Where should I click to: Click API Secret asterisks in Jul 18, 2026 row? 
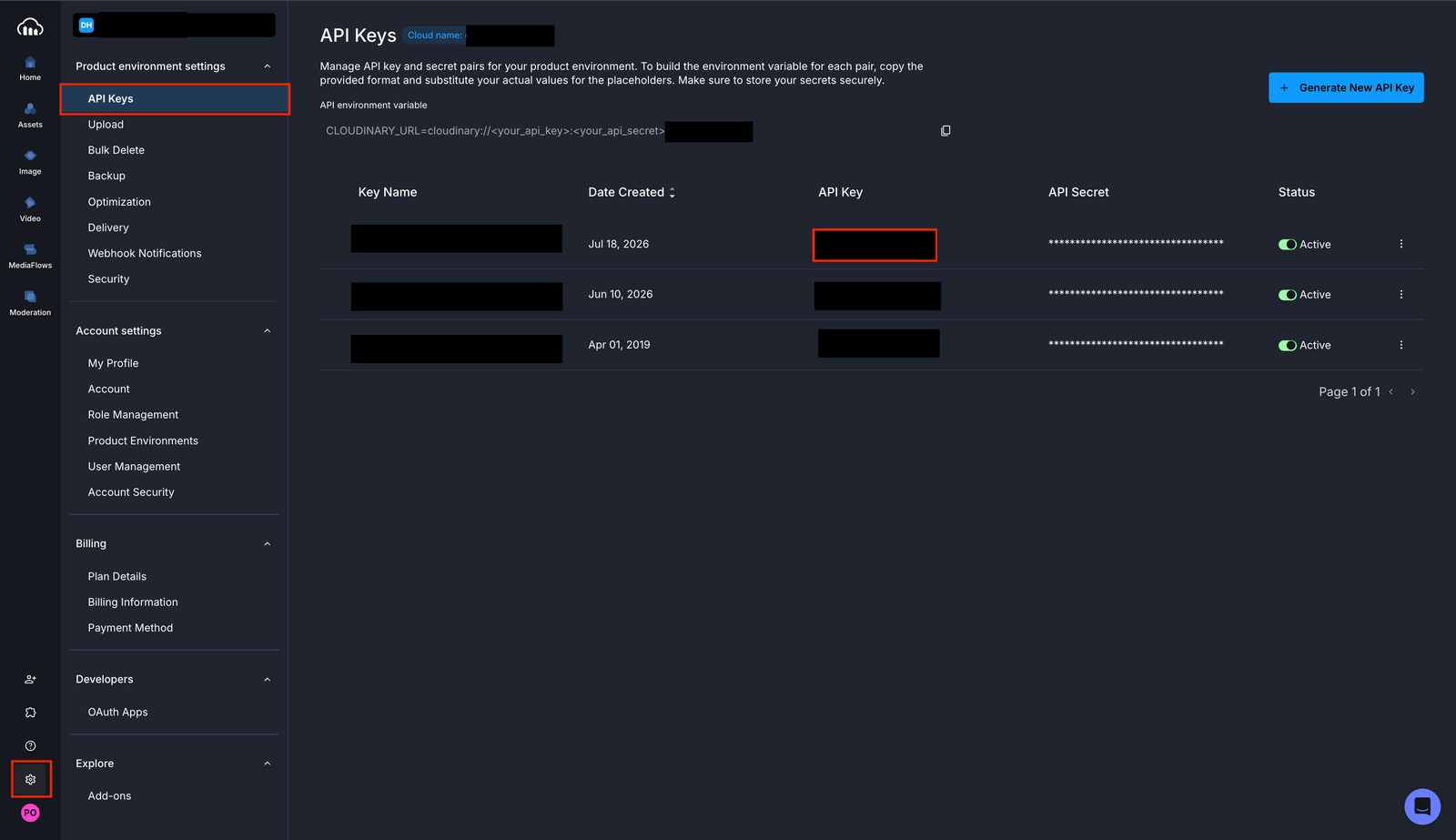click(x=1136, y=244)
